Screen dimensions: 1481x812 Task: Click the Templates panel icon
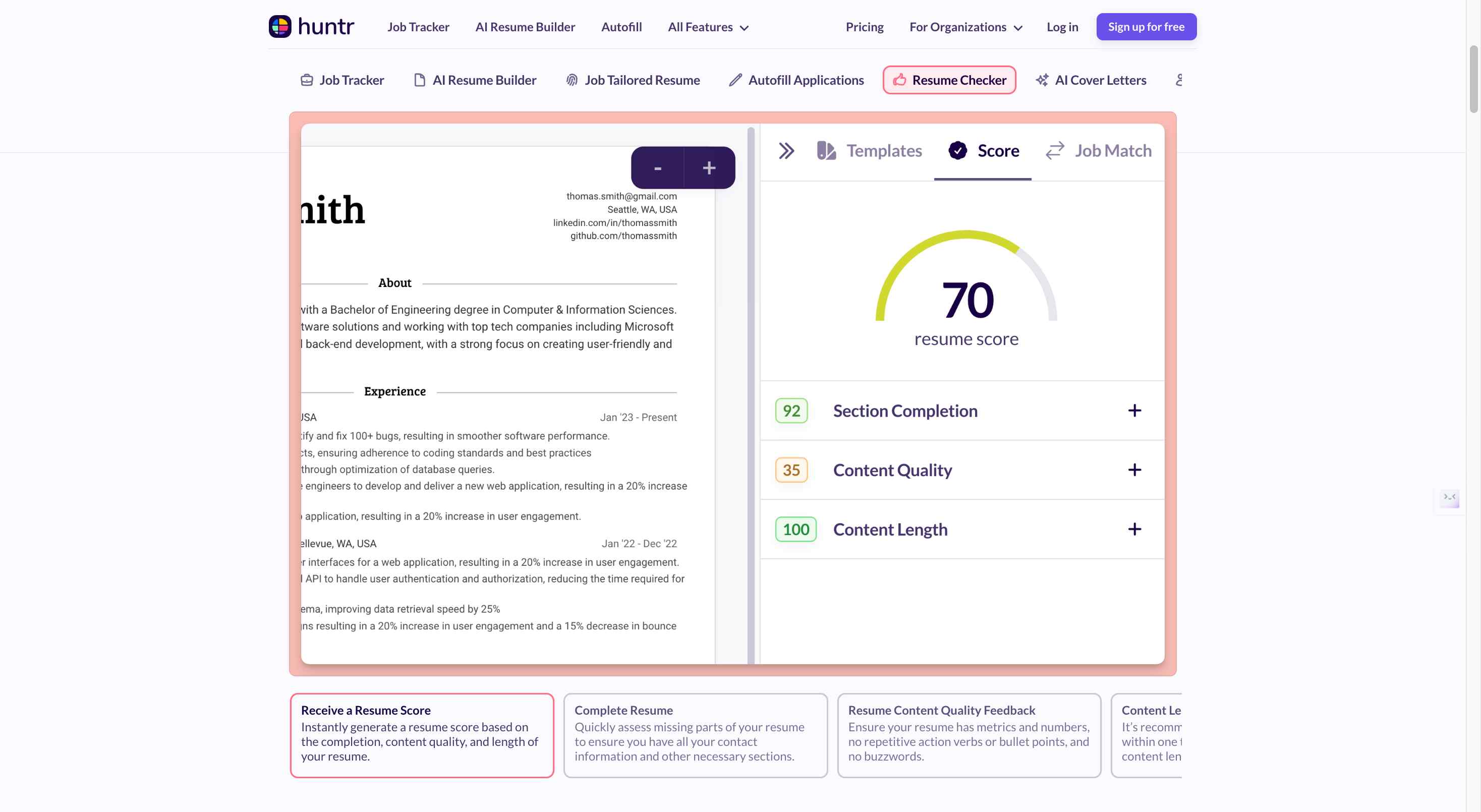click(826, 151)
